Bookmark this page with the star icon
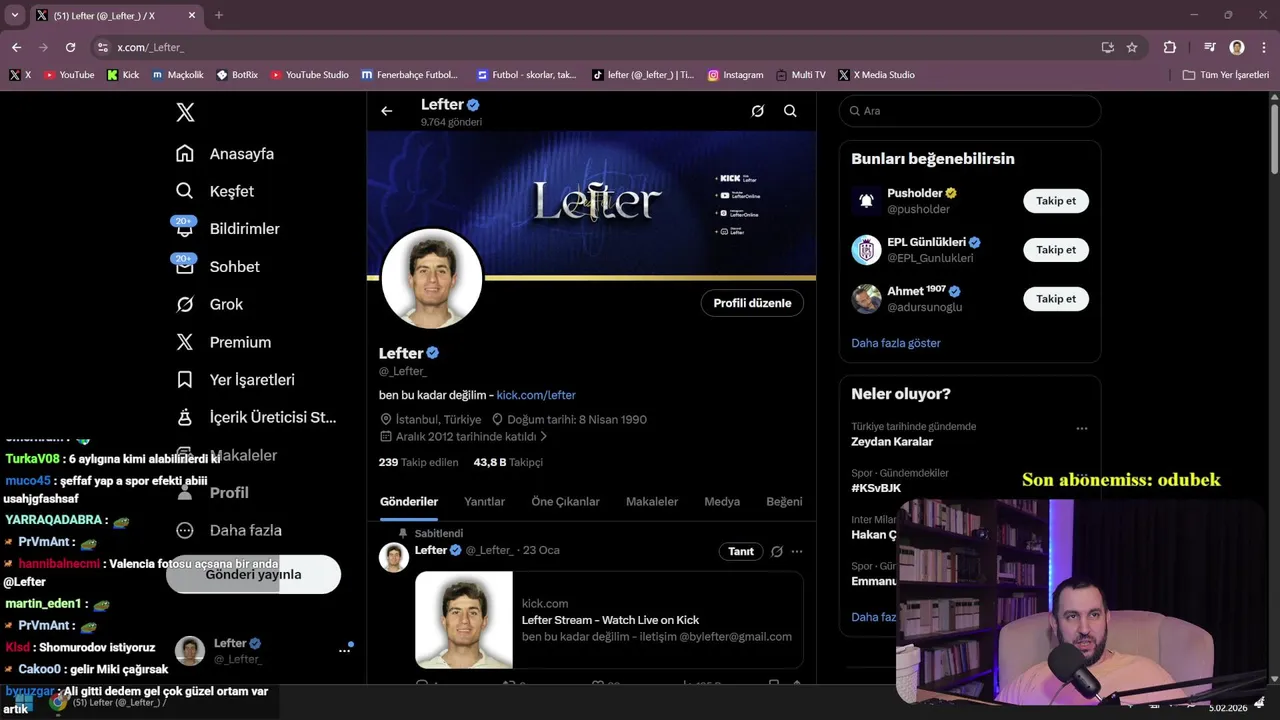Image resolution: width=1280 pixels, height=720 pixels. coord(1132,47)
